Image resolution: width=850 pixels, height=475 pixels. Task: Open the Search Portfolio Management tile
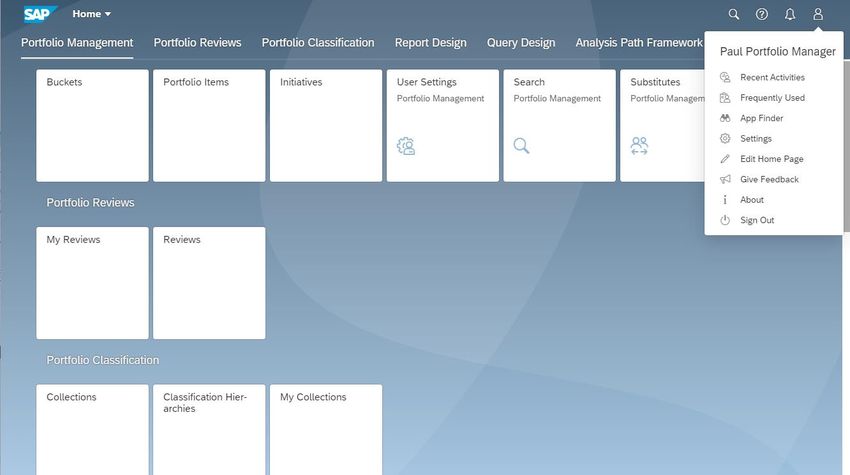[x=559, y=125]
